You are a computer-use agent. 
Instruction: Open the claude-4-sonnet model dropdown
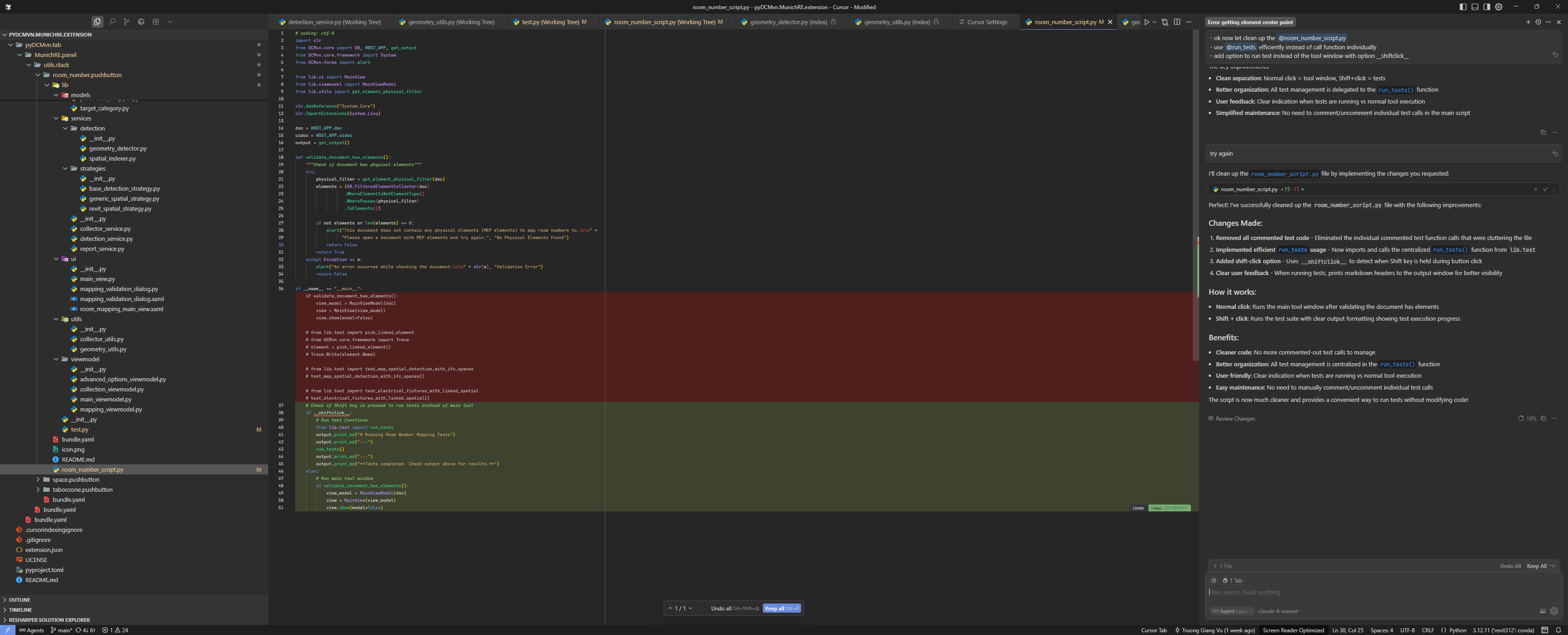1279,611
